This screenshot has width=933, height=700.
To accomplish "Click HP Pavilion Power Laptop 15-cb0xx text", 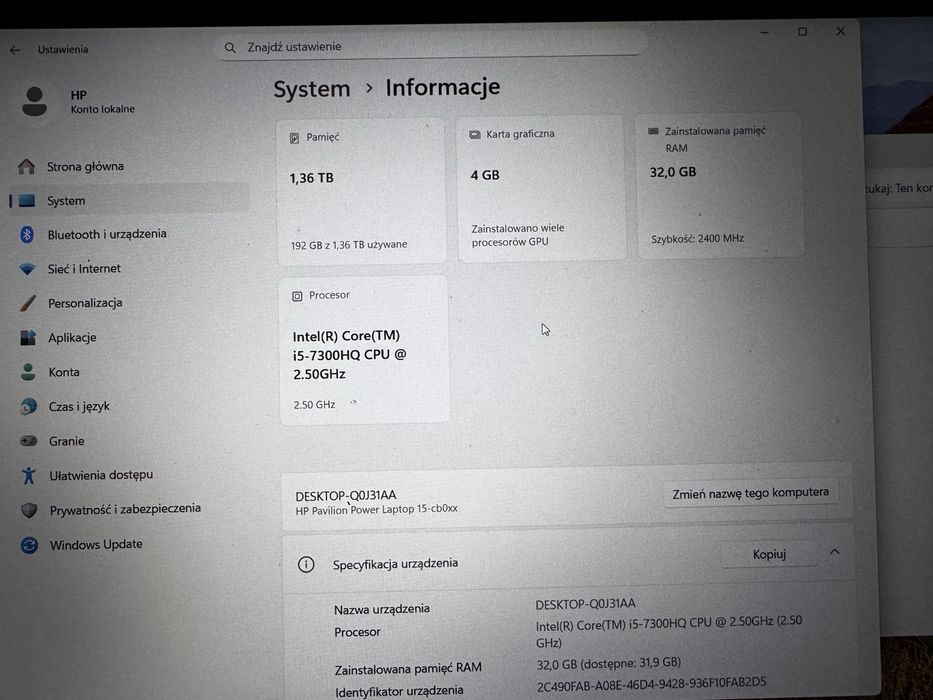I will (x=377, y=509).
